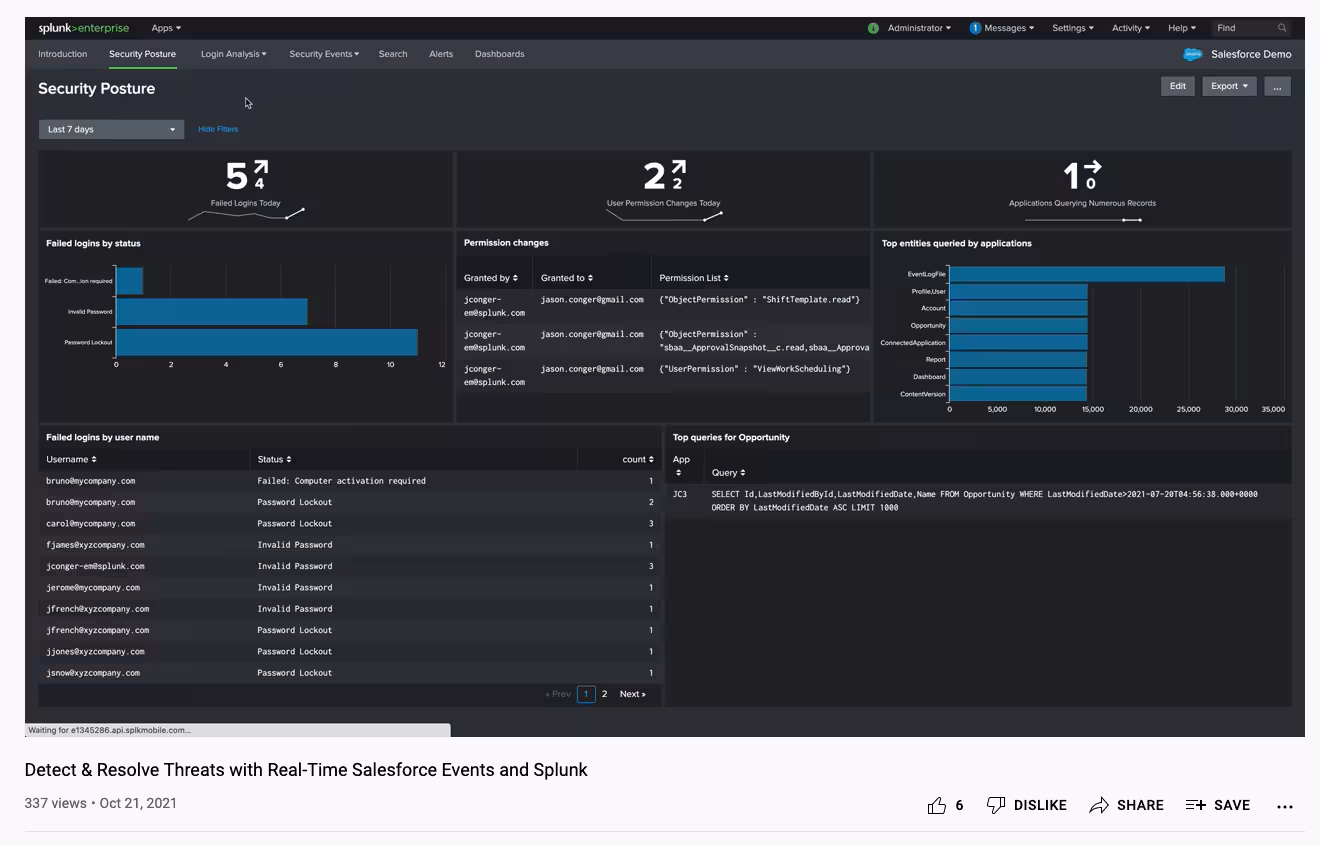Click the Salesforce cloud logo icon
The height and width of the screenshot is (846, 1320).
1192,55
